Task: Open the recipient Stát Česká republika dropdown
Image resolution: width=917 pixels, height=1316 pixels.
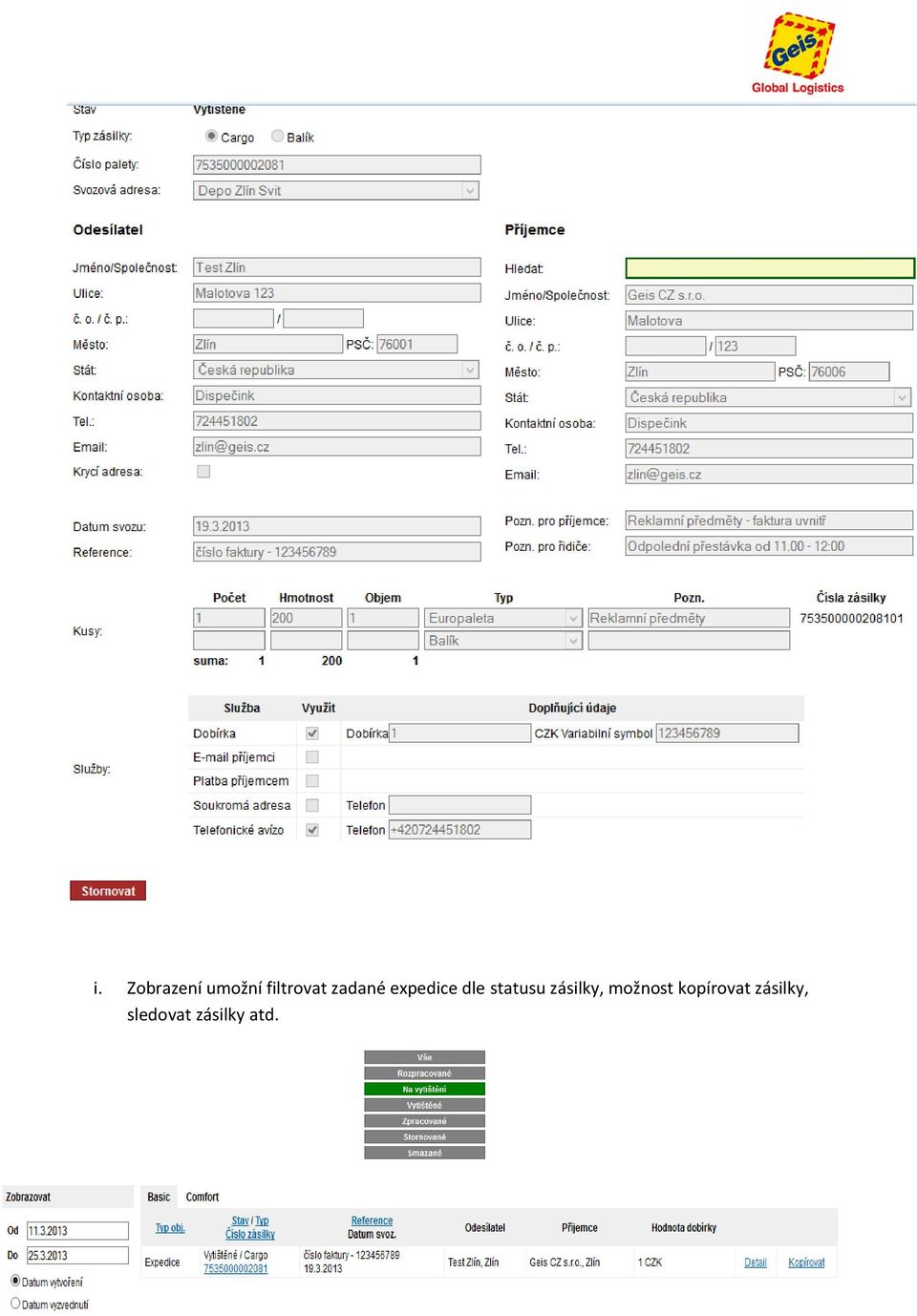Action: pos(769,397)
